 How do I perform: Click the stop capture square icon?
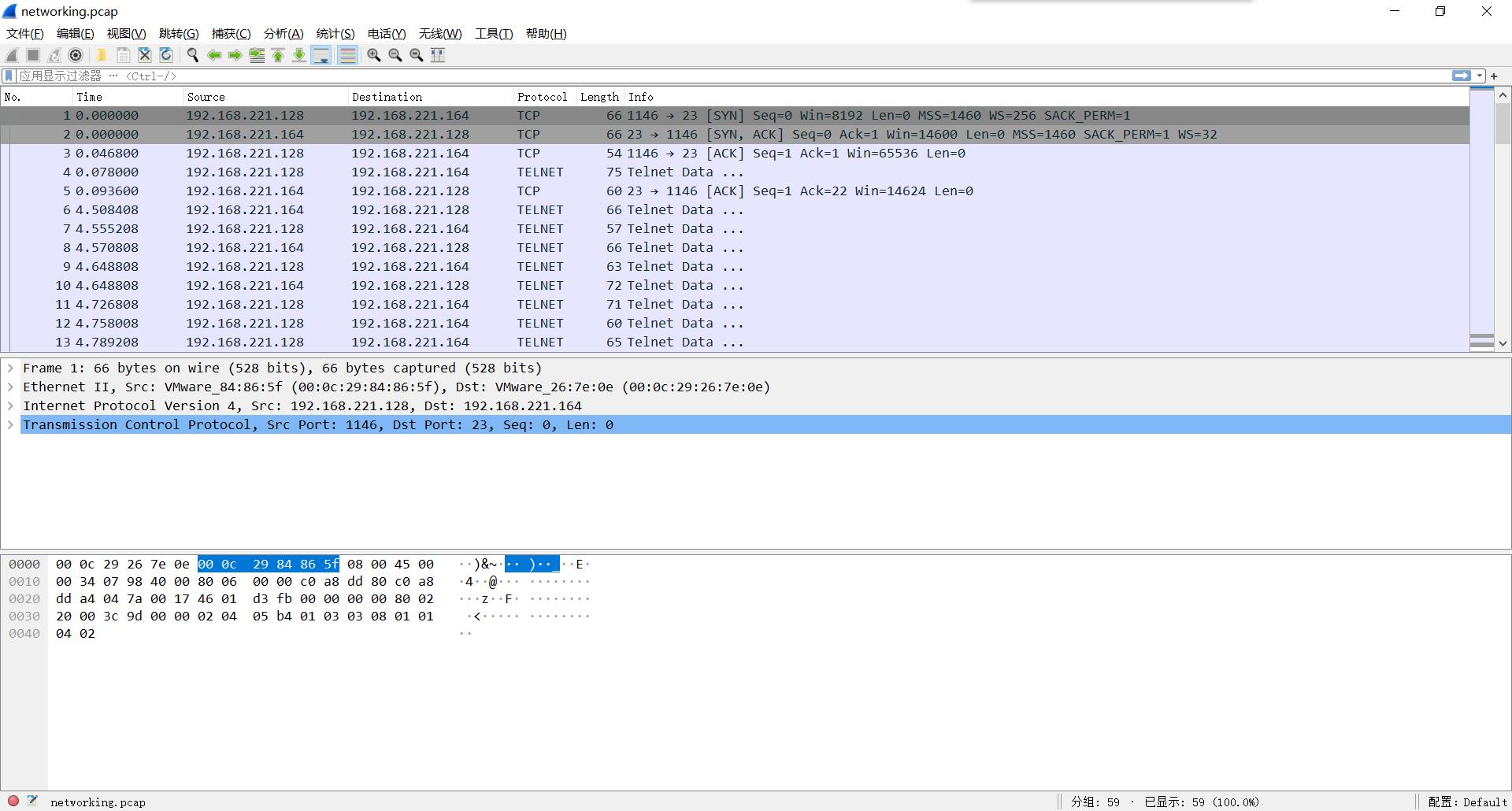[x=33, y=55]
